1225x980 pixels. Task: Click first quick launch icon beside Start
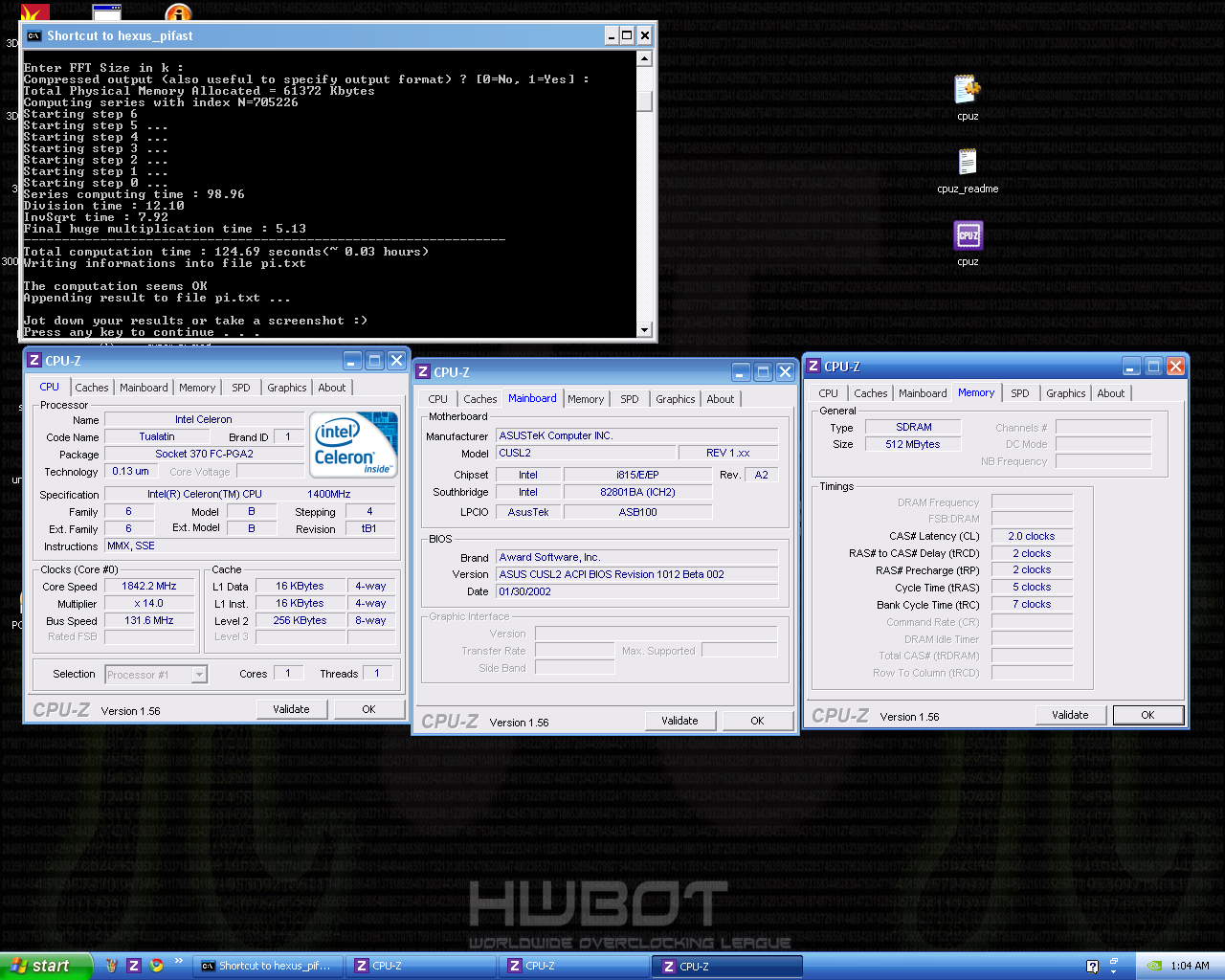coord(111,966)
